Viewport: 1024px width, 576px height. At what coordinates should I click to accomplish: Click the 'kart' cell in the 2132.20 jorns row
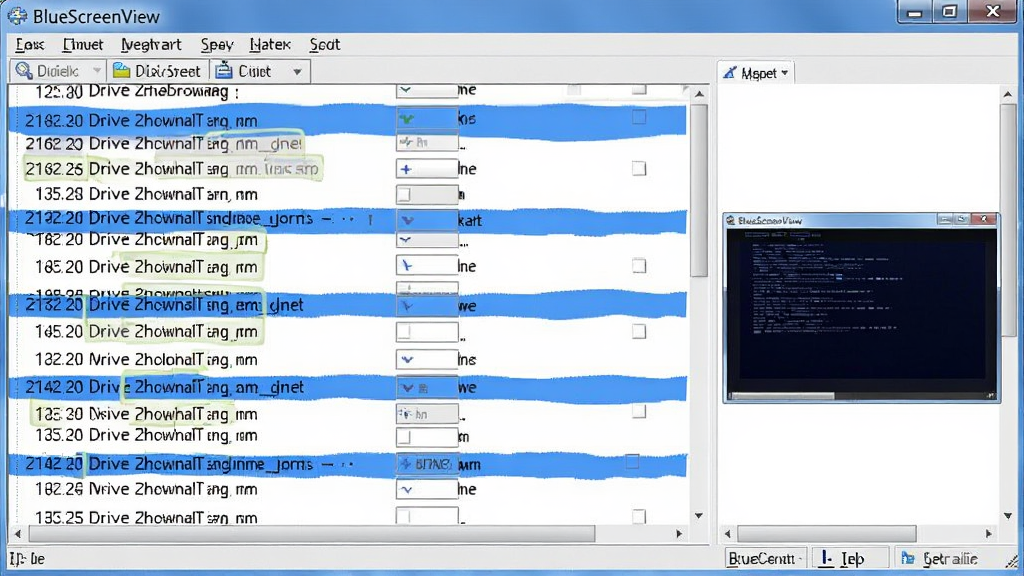(x=470, y=221)
